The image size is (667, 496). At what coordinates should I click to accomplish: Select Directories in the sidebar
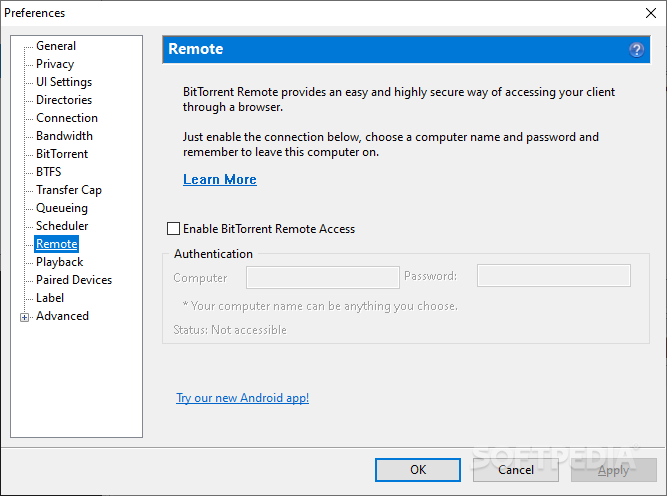[64, 100]
